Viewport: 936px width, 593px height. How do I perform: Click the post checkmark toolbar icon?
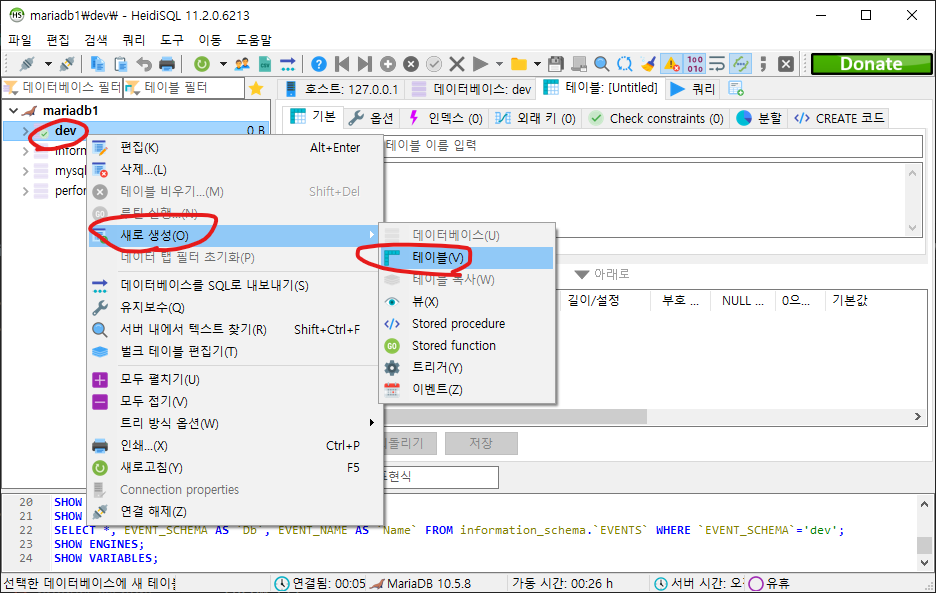(x=434, y=63)
